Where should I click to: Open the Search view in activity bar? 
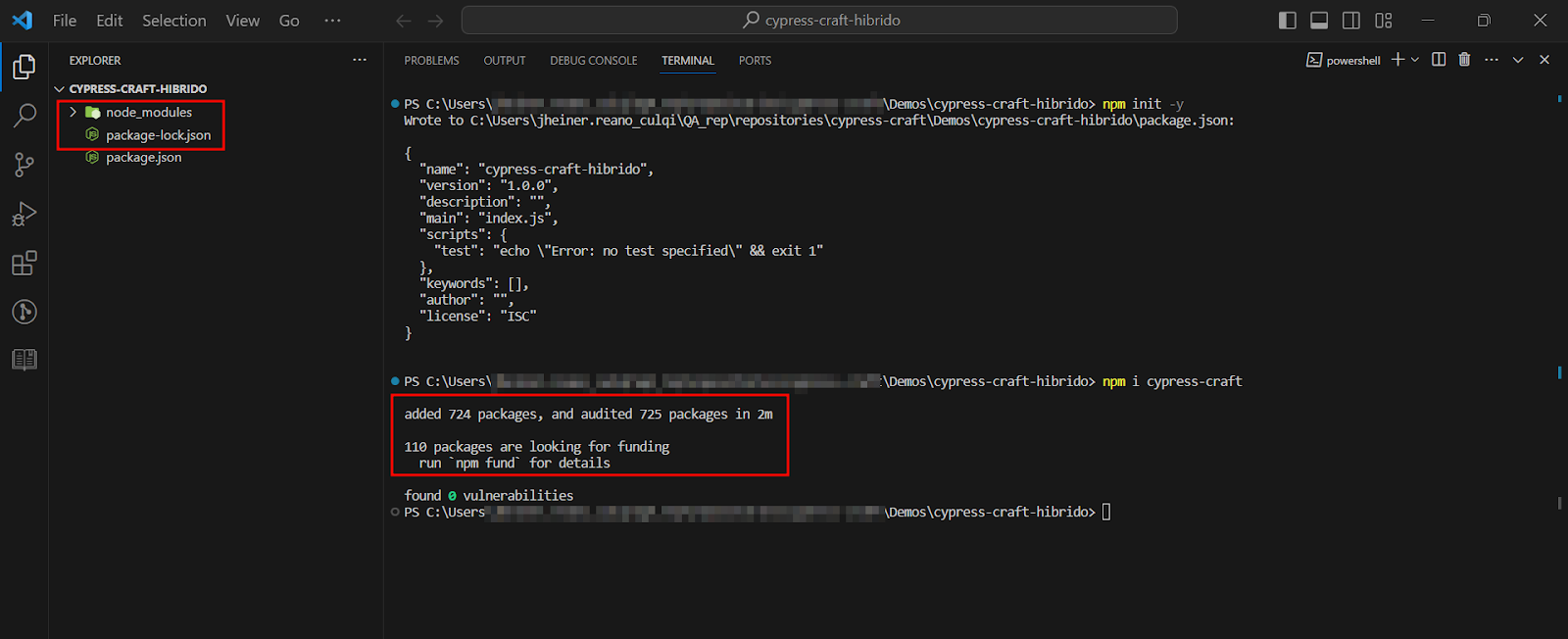click(x=24, y=116)
